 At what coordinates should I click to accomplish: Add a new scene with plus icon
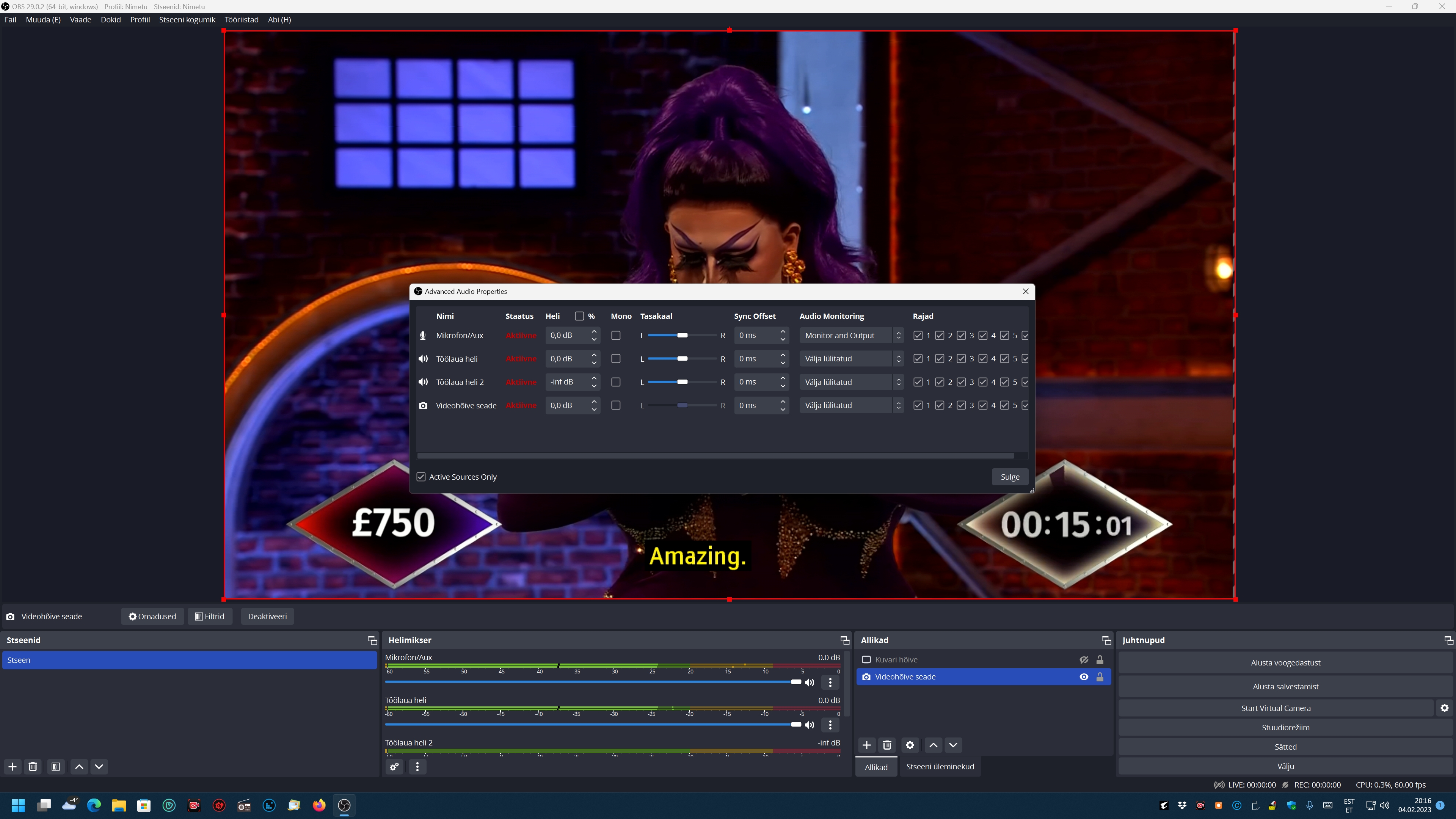(x=13, y=766)
